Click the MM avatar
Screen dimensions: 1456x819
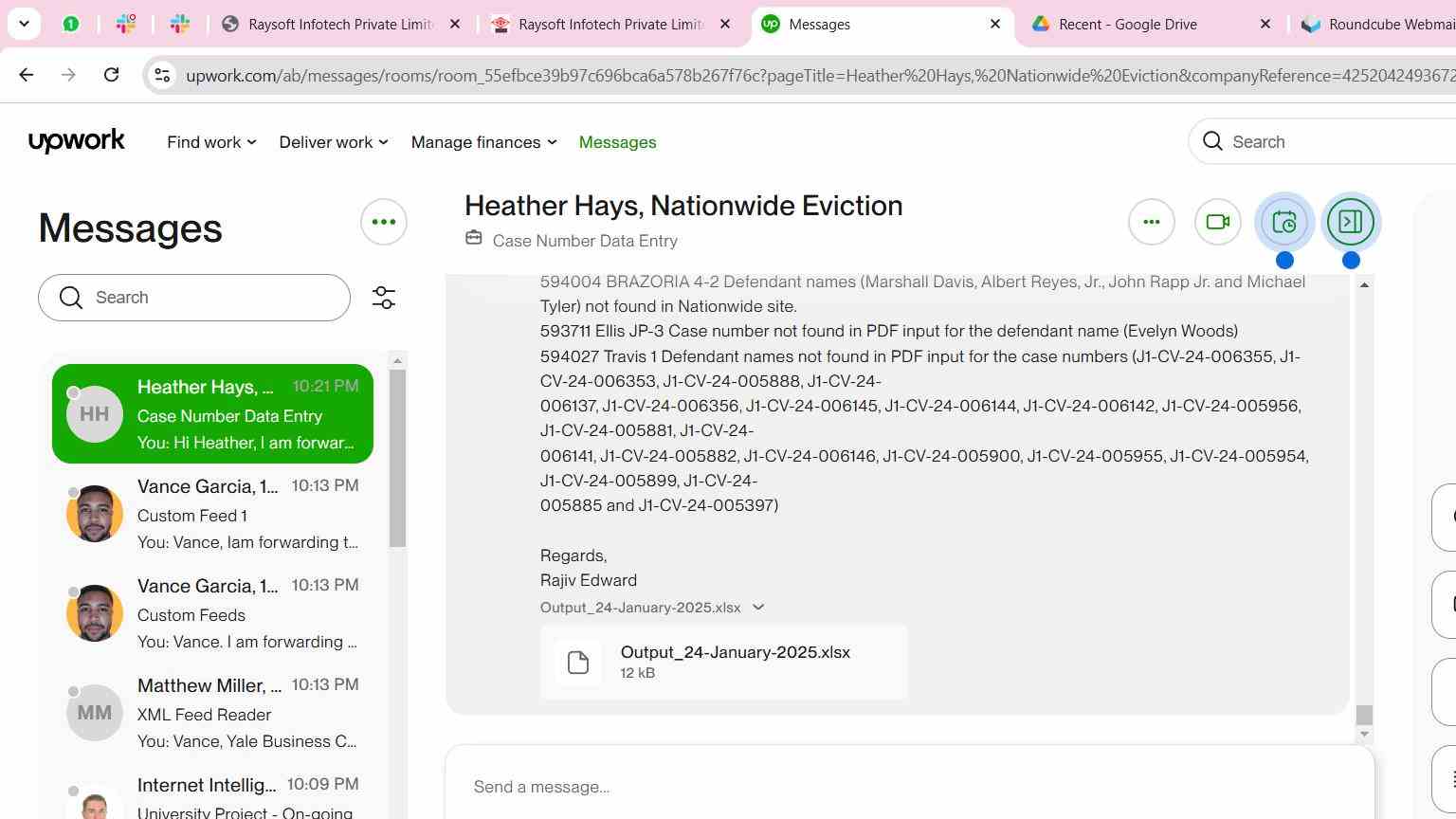95,713
